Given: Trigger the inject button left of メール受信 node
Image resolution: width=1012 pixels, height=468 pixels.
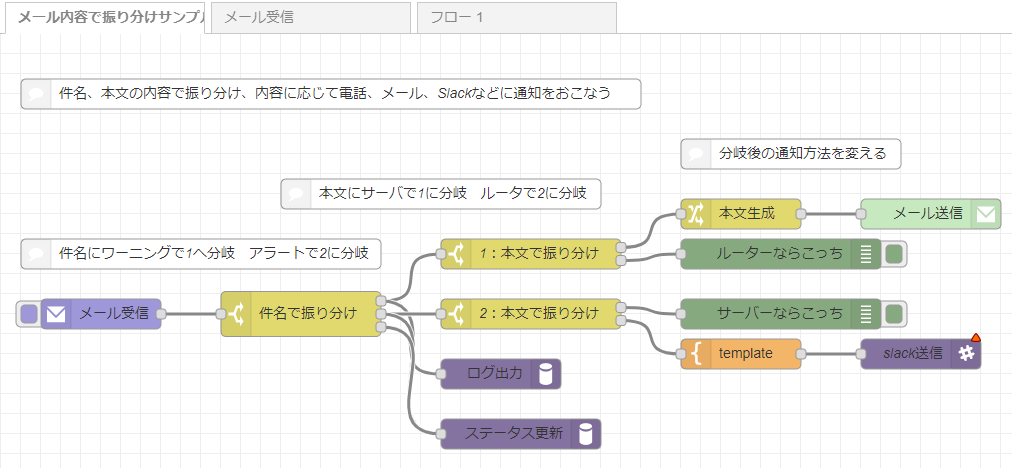Looking at the screenshot, I should pyautogui.click(x=28, y=314).
